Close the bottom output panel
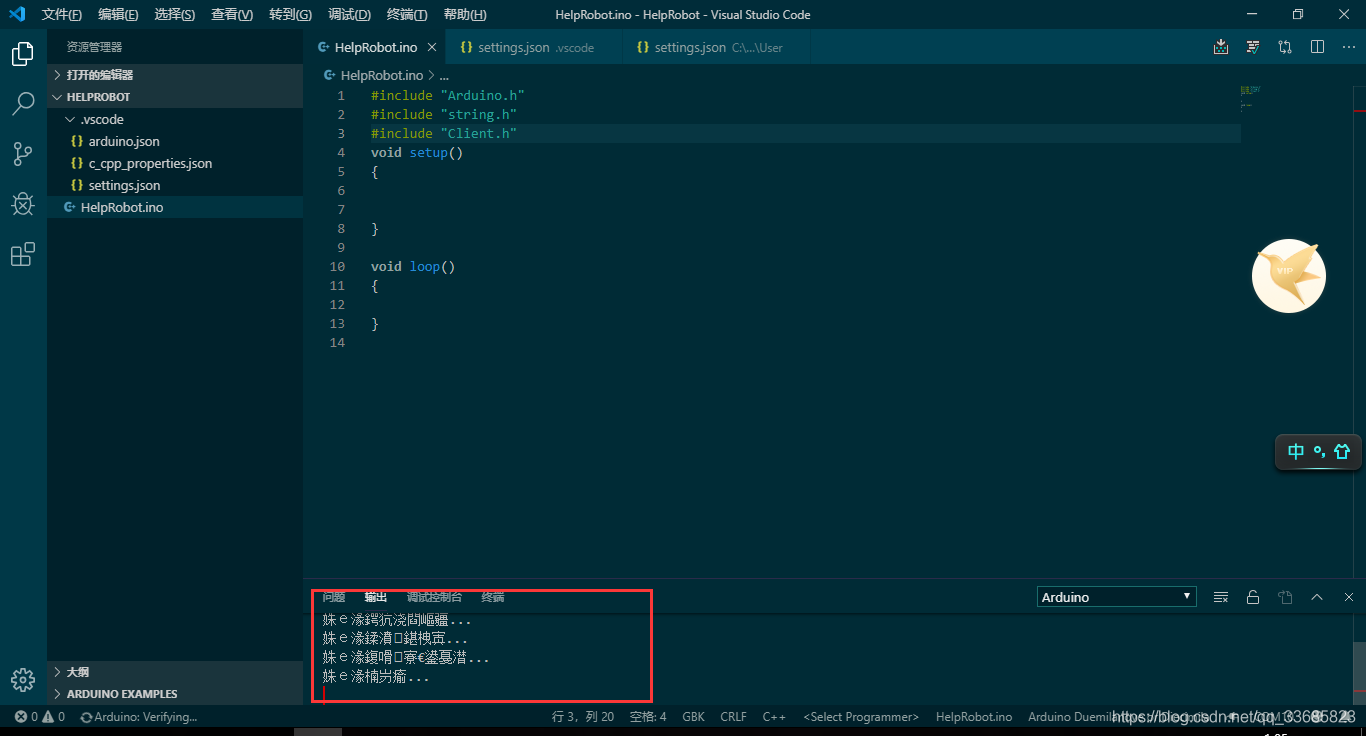This screenshot has width=1366, height=736. coord(1349,597)
